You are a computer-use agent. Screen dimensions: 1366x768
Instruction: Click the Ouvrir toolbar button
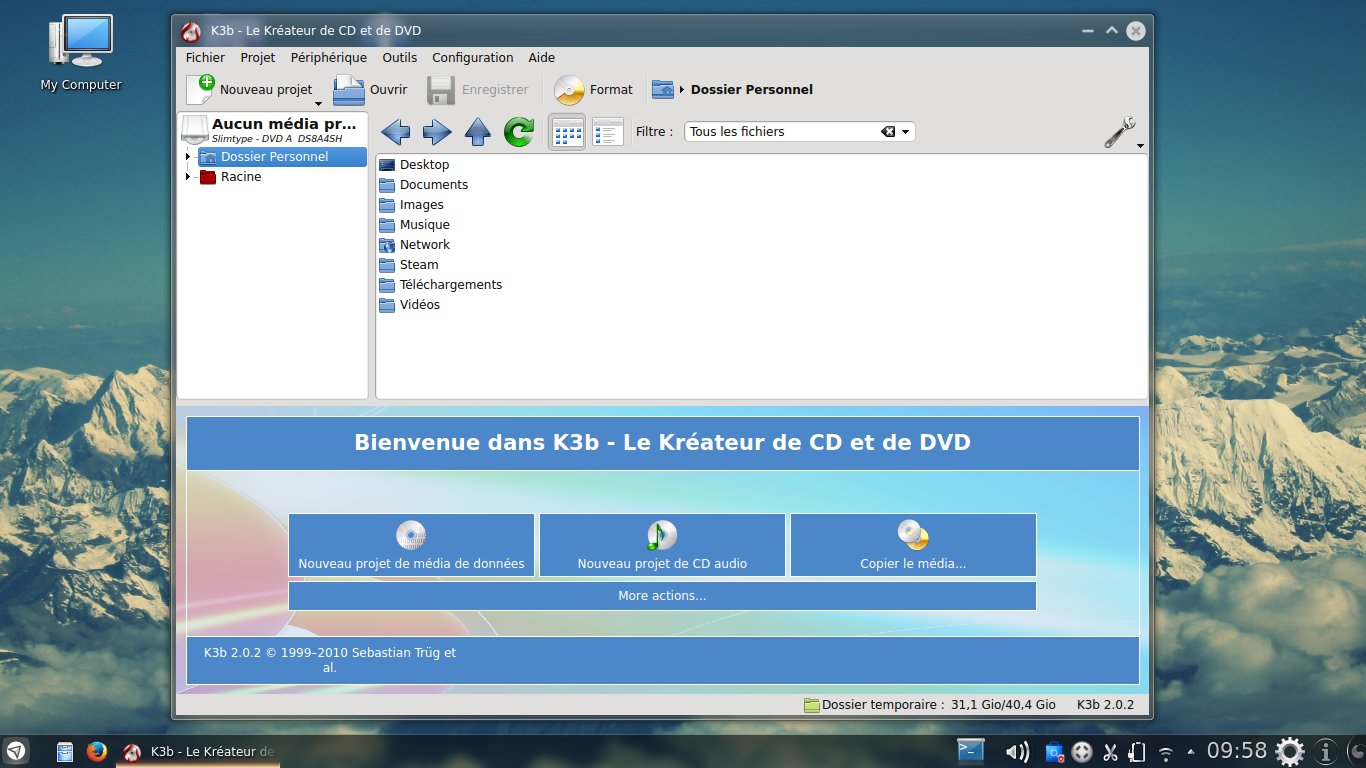(370, 89)
